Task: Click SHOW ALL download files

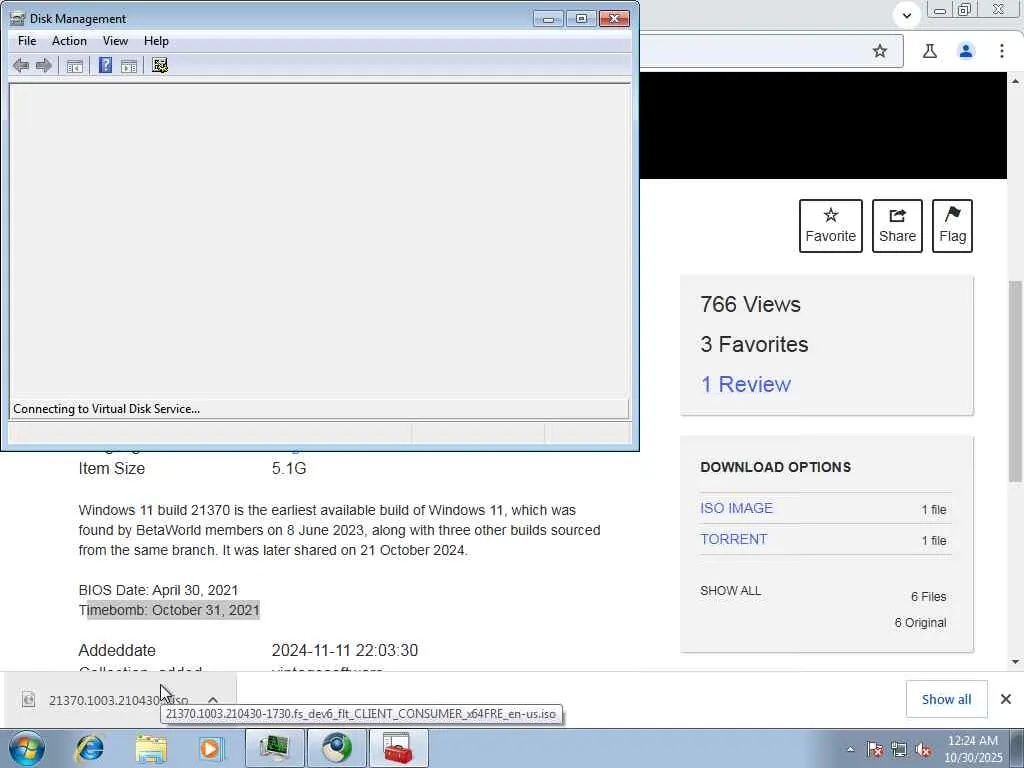Action: tap(730, 590)
